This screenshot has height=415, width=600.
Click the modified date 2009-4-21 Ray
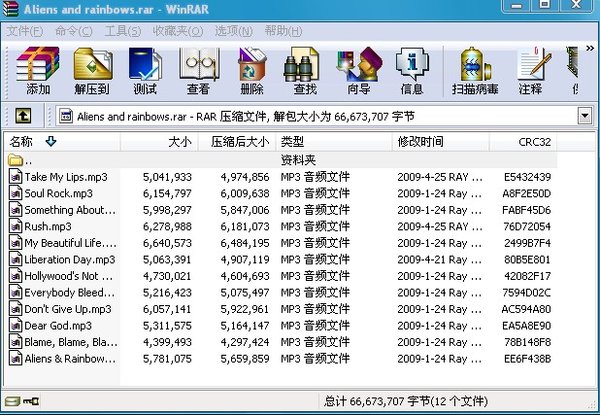click(440, 260)
